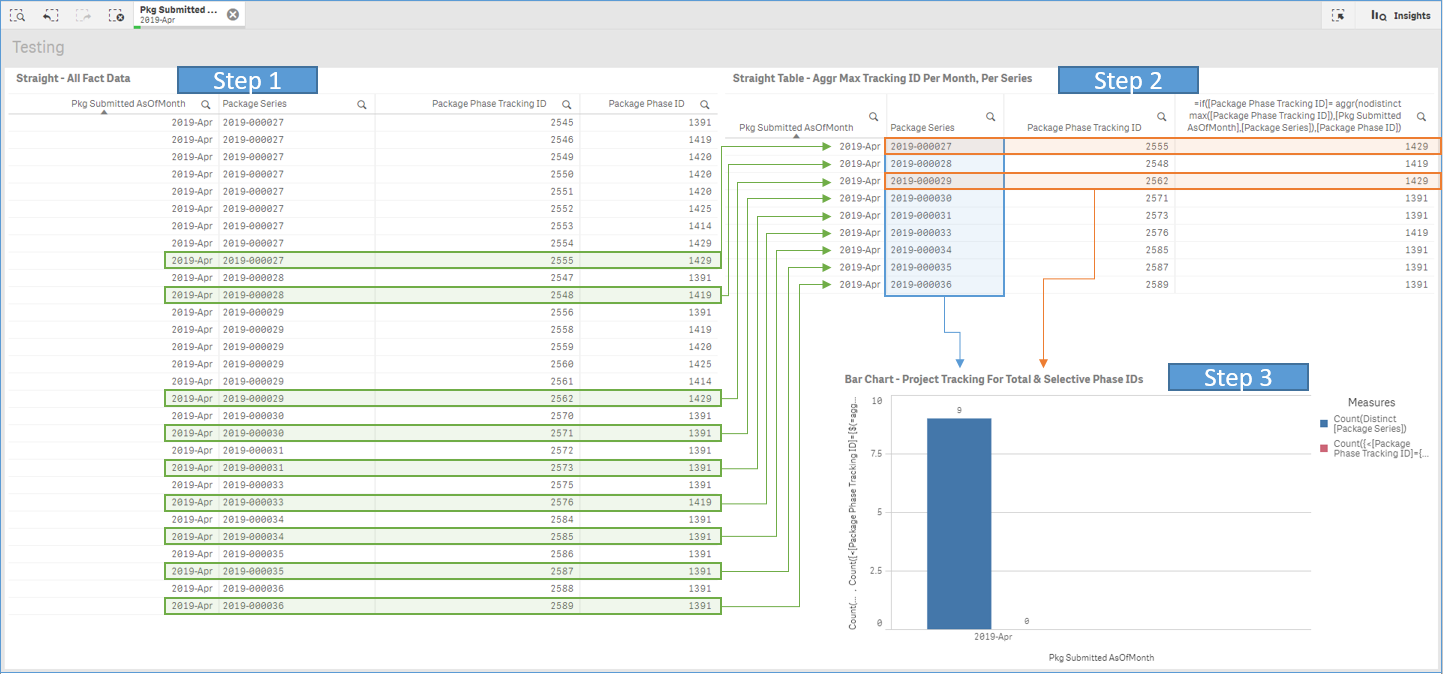
Task: Click the search icon on Package Series column
Action: (x=363, y=103)
